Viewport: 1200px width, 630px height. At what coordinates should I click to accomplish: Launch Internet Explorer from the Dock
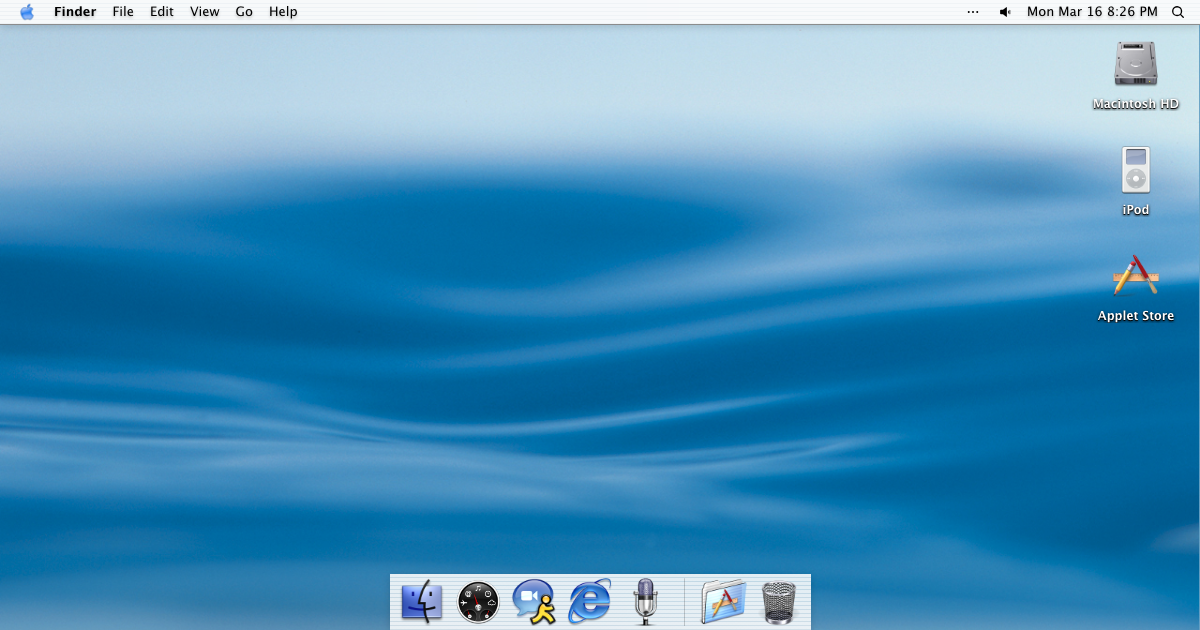(590, 602)
